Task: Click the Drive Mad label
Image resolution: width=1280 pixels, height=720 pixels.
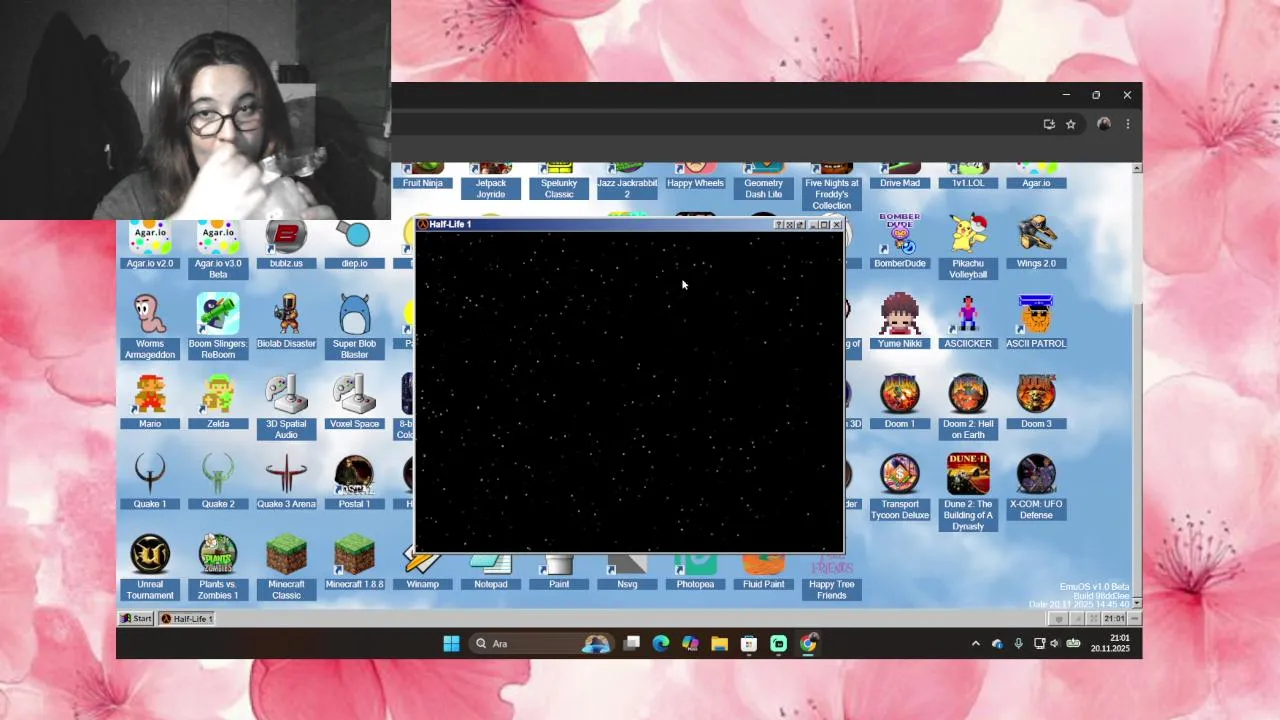Action: (900, 183)
